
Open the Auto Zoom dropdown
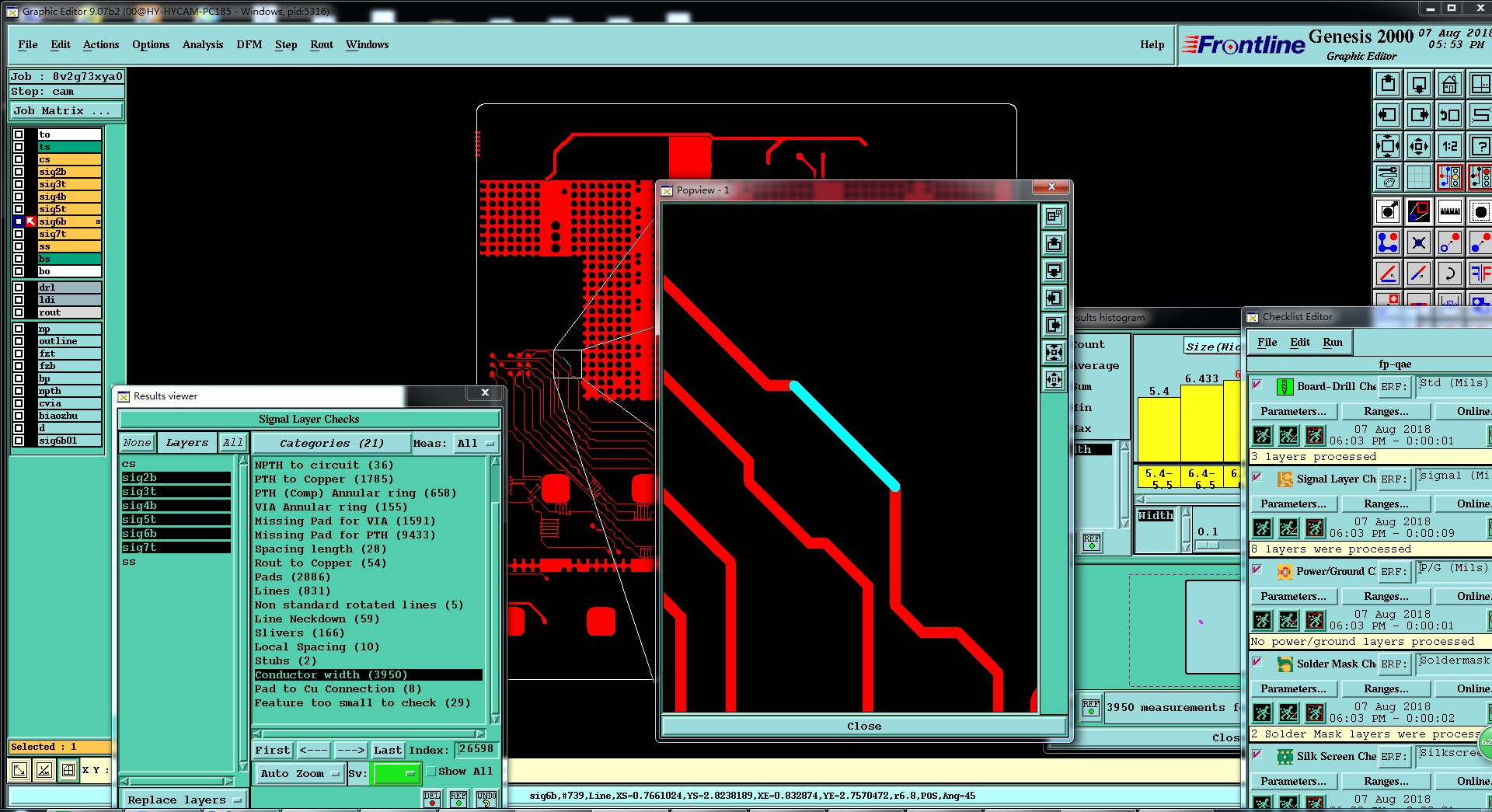click(299, 773)
